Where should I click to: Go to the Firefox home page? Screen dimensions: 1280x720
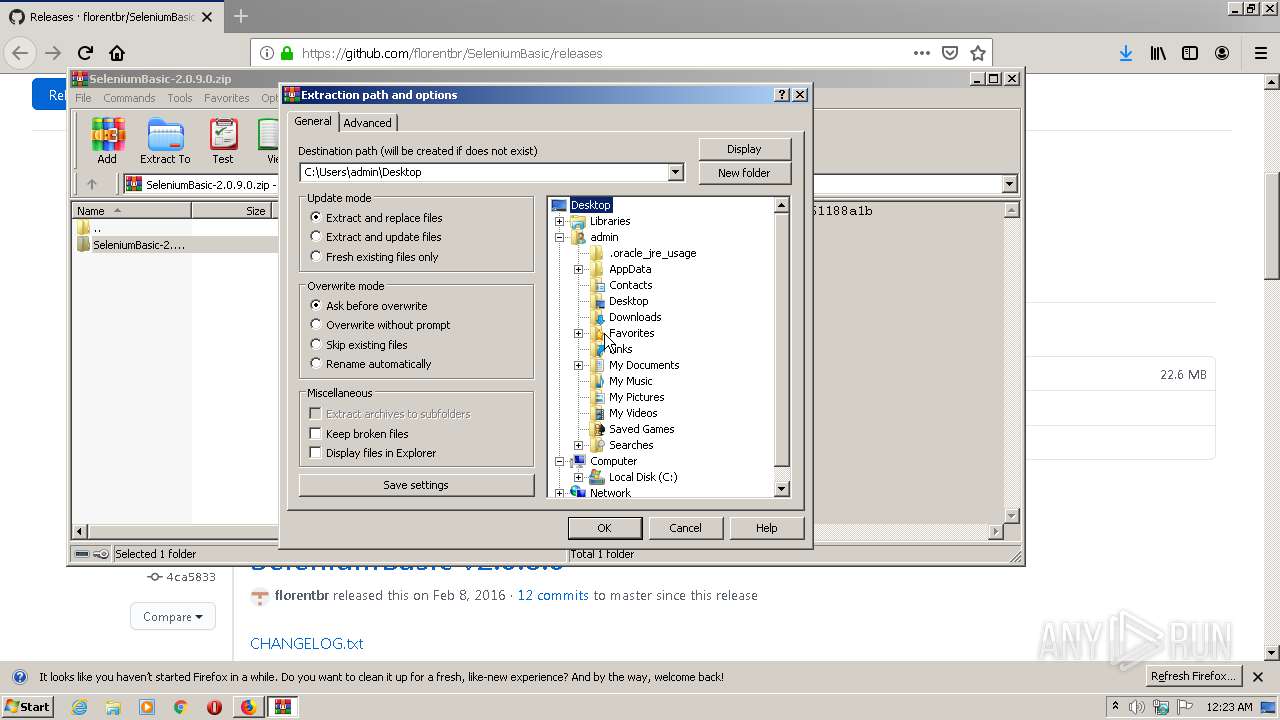pos(117,53)
